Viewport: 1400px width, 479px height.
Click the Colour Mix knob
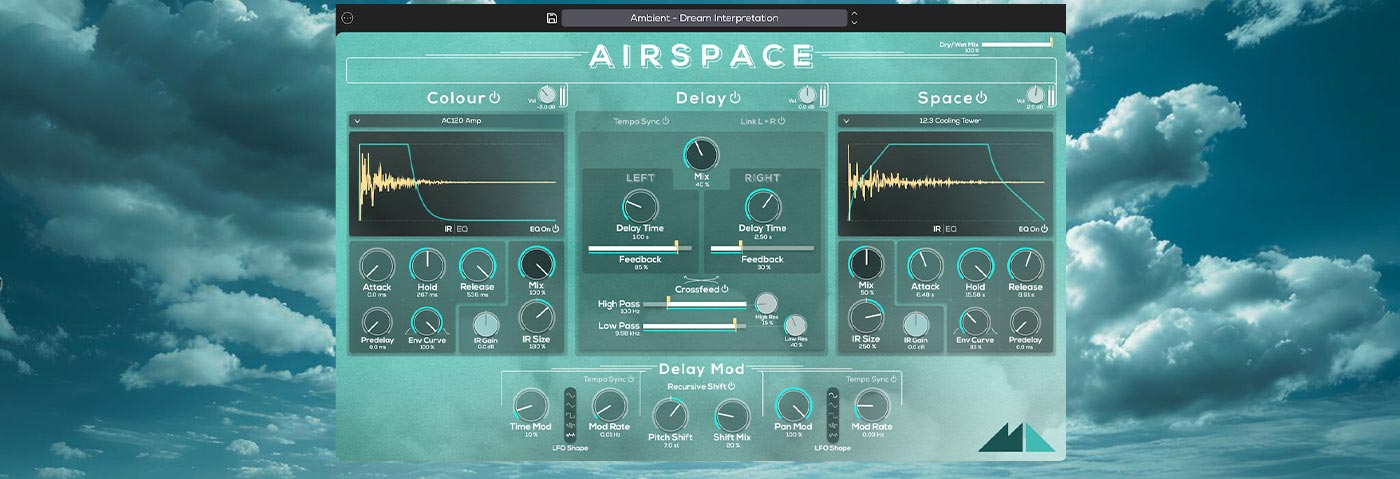(537, 264)
